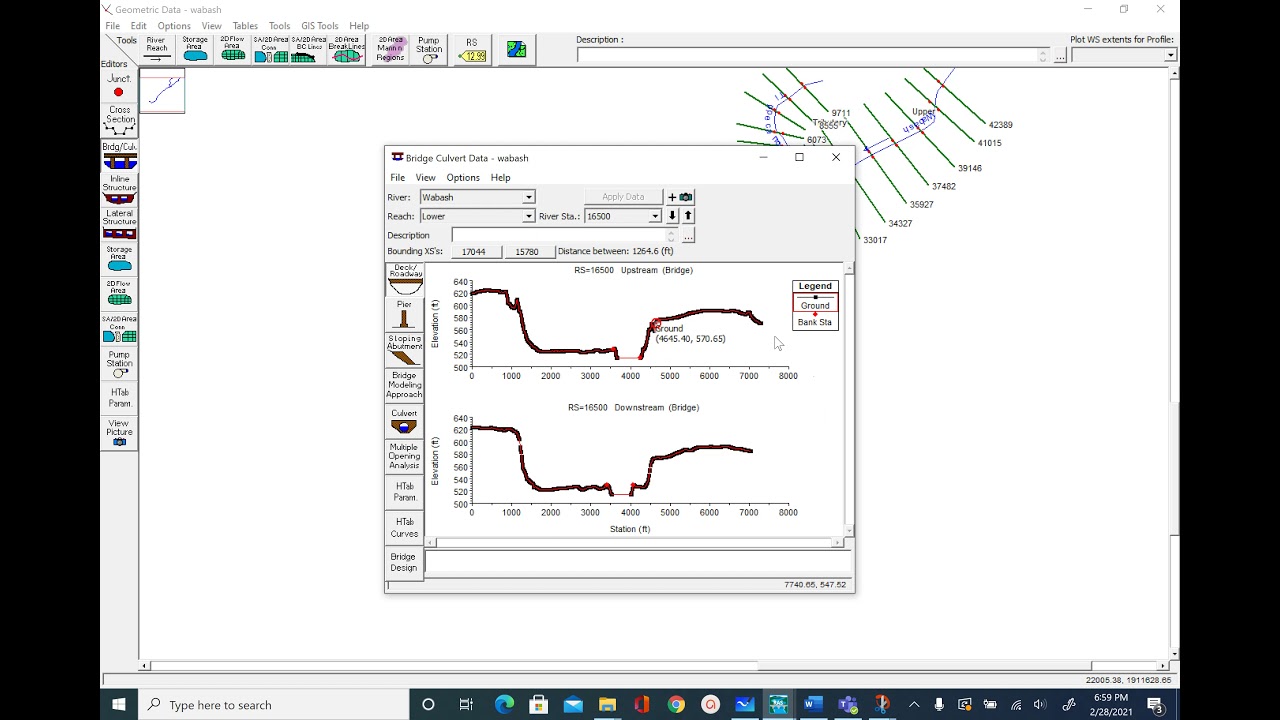Image resolution: width=1280 pixels, height=720 pixels.
Task: Expand Plot WS extents for Profile dropdown
Action: click(x=1170, y=56)
